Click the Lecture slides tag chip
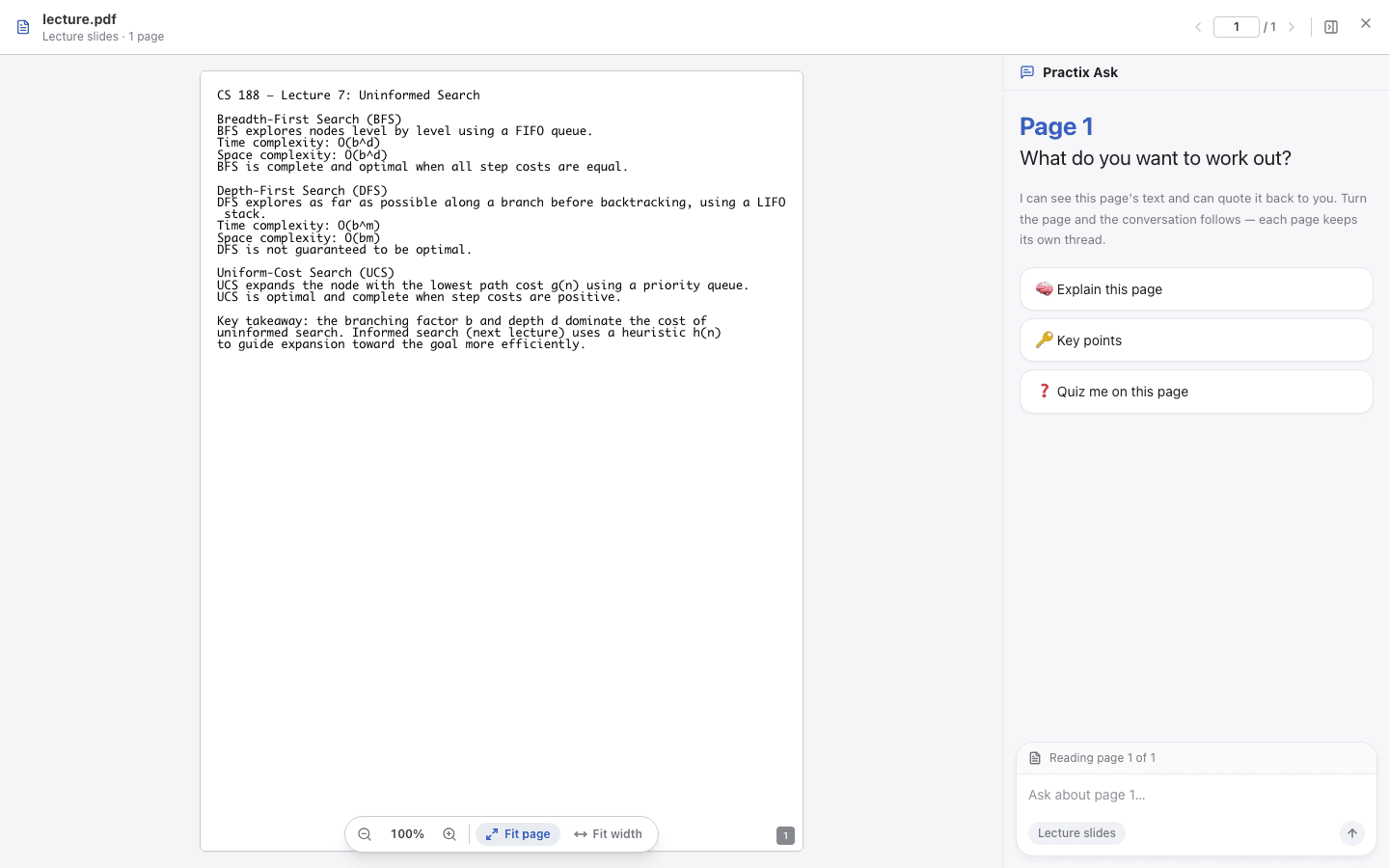The image size is (1389, 868). click(1076, 833)
